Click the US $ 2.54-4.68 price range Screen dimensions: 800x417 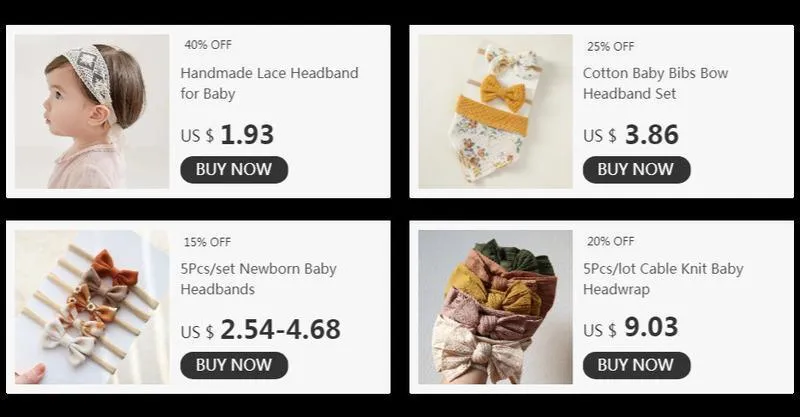260,330
